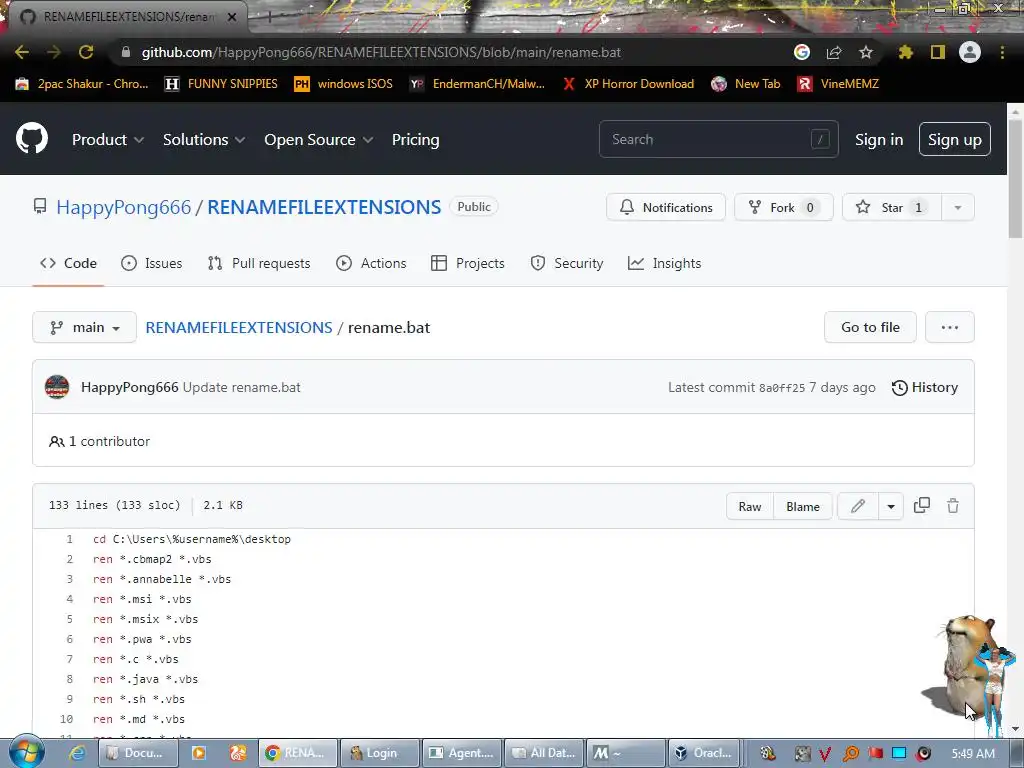Star the repository

[x=892, y=208]
